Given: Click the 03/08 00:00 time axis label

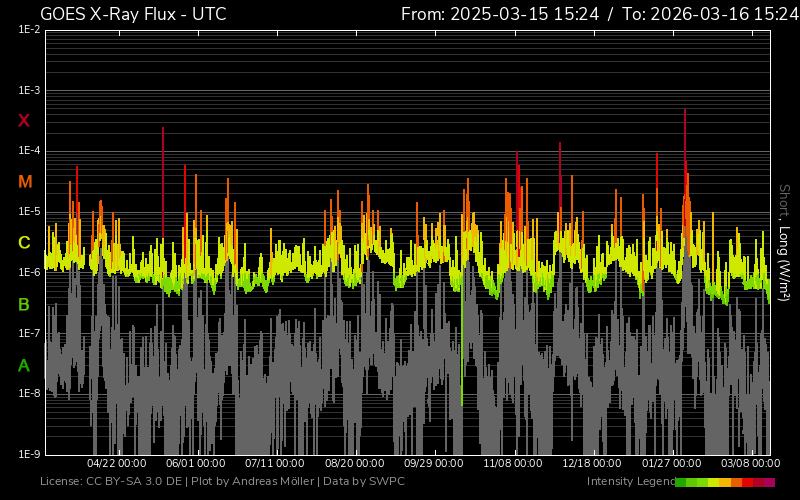Looking at the screenshot, I should [750, 464].
